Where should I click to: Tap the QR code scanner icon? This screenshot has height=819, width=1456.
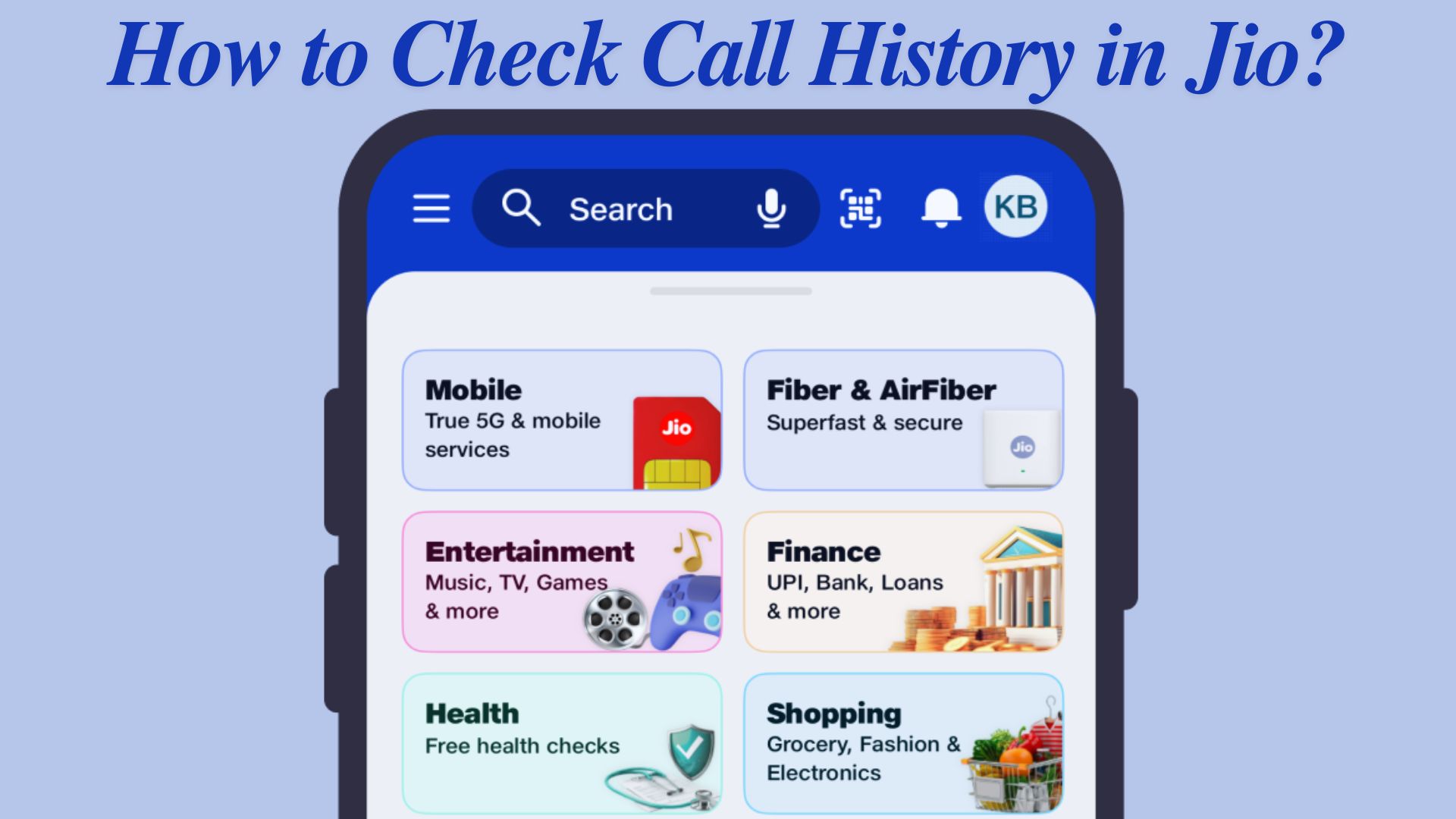(858, 207)
